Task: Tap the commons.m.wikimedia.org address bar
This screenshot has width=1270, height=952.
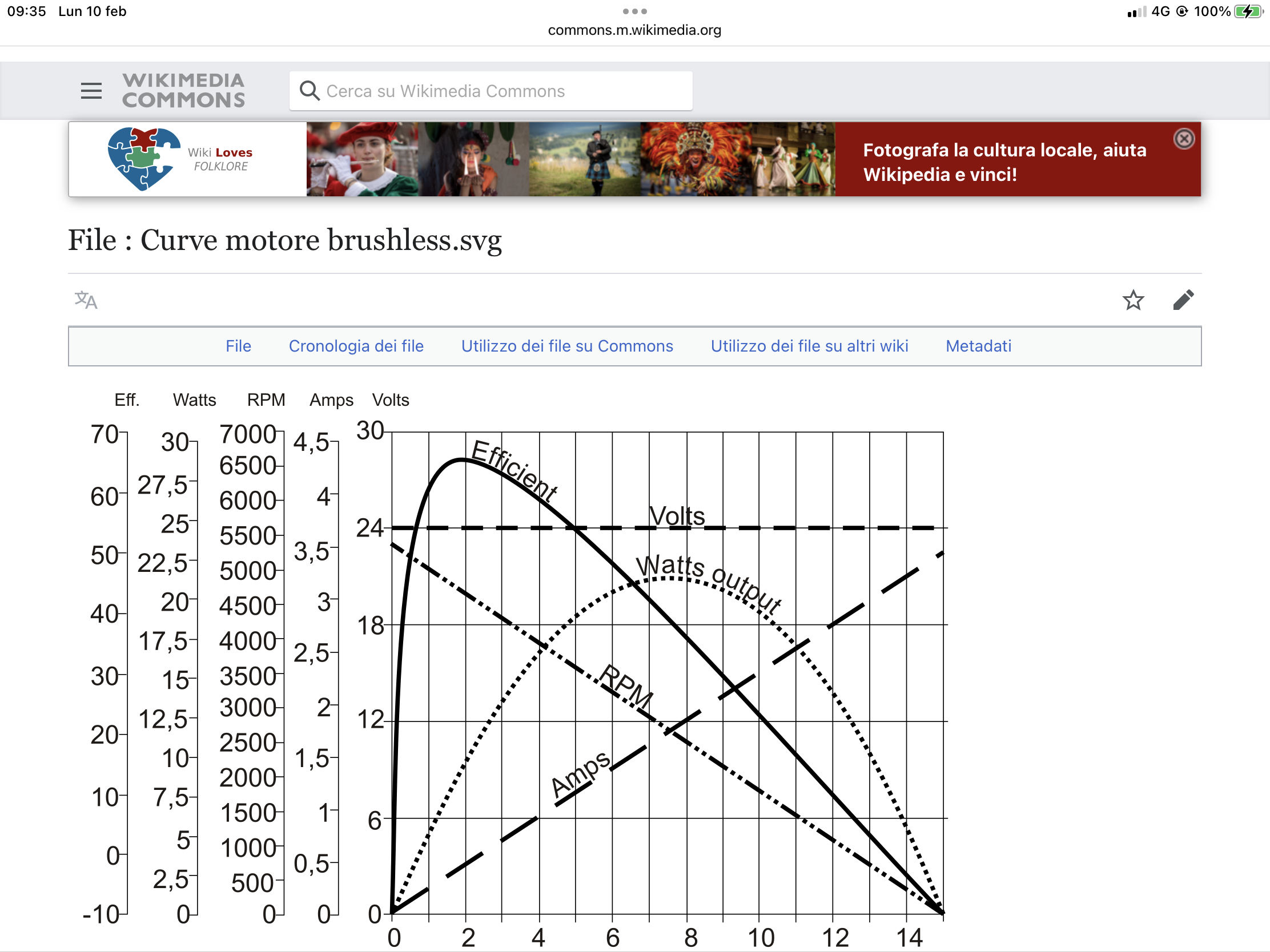Action: (x=634, y=30)
